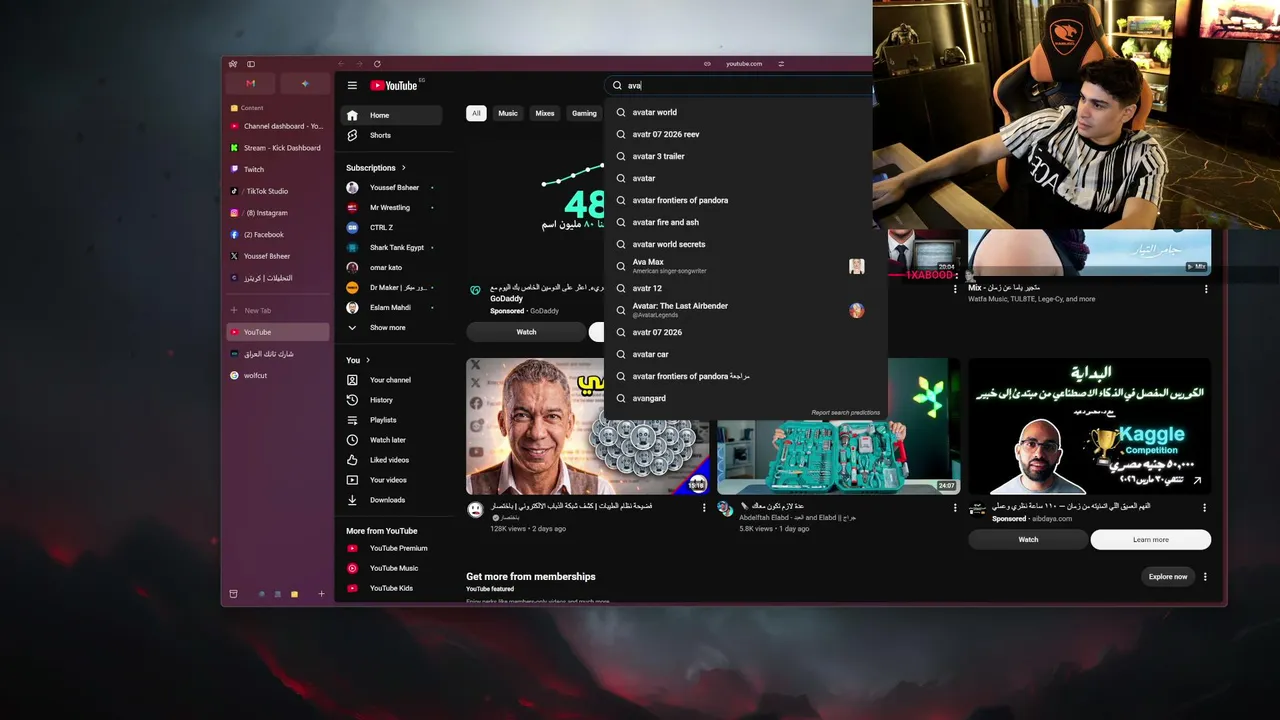This screenshot has width=1280, height=720.
Task: Click the site controls icon right of the URL
Action: point(781,64)
